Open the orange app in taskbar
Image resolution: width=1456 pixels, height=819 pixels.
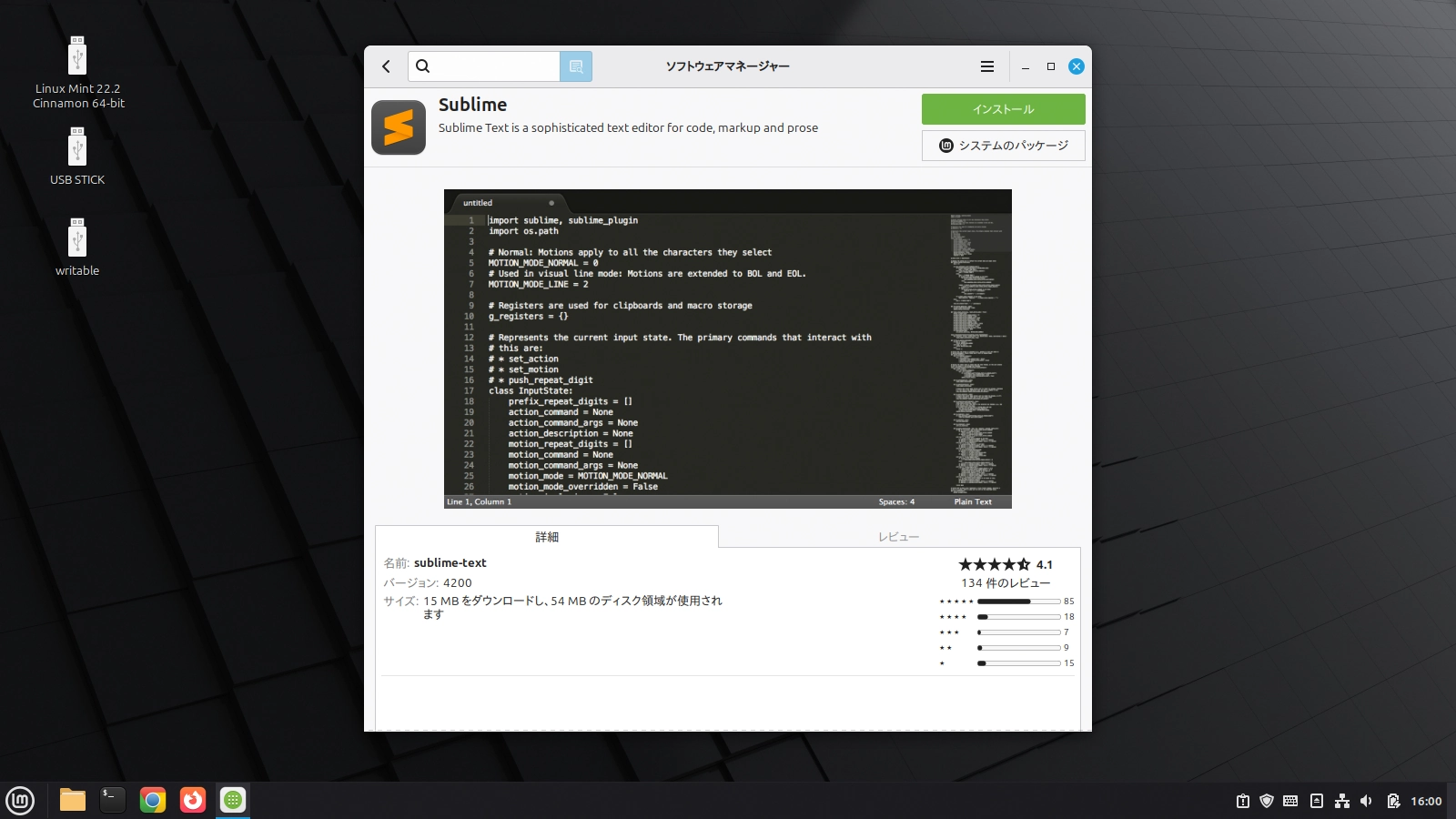pyautogui.click(x=193, y=801)
